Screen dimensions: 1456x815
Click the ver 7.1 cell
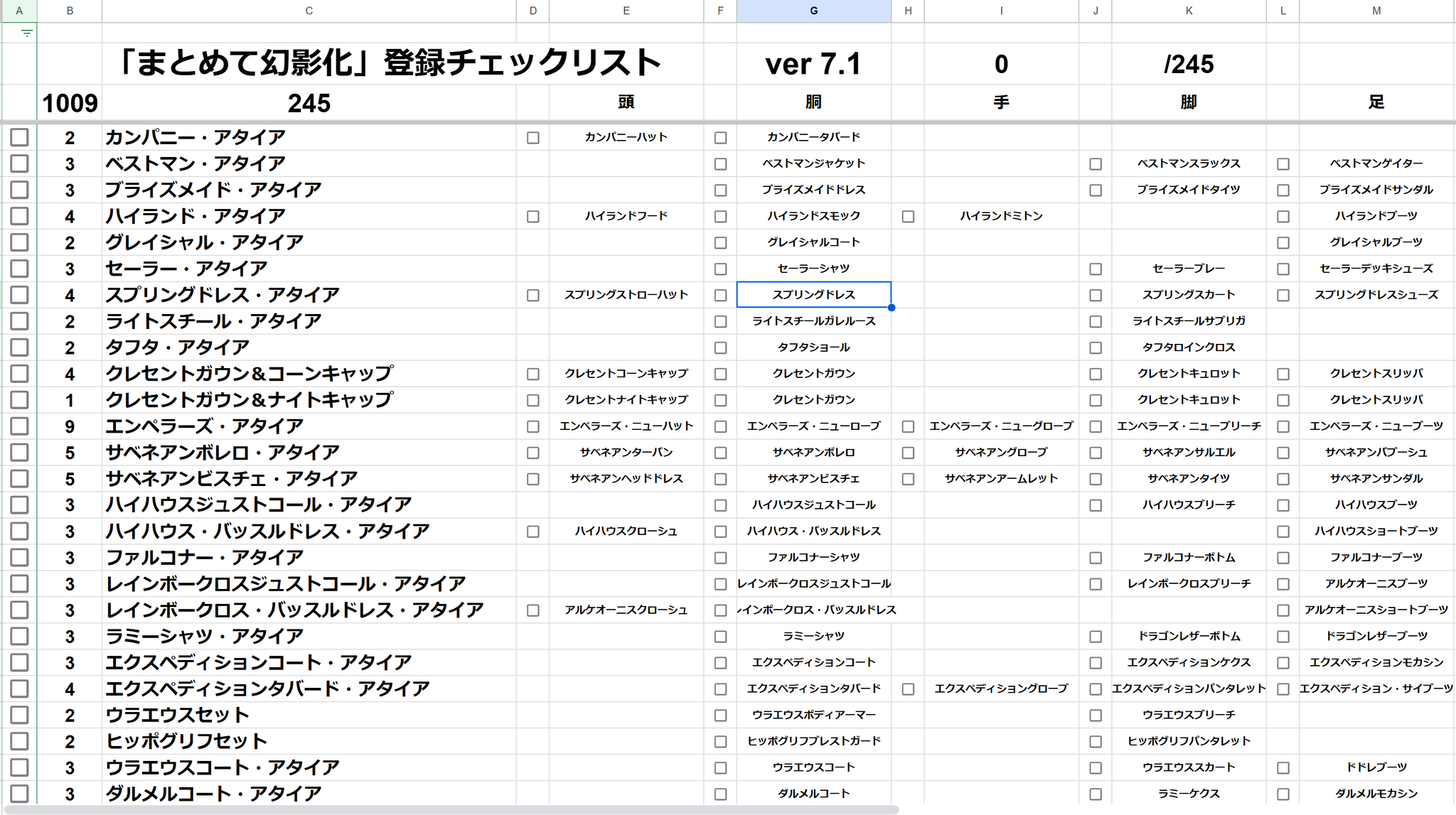pos(813,64)
